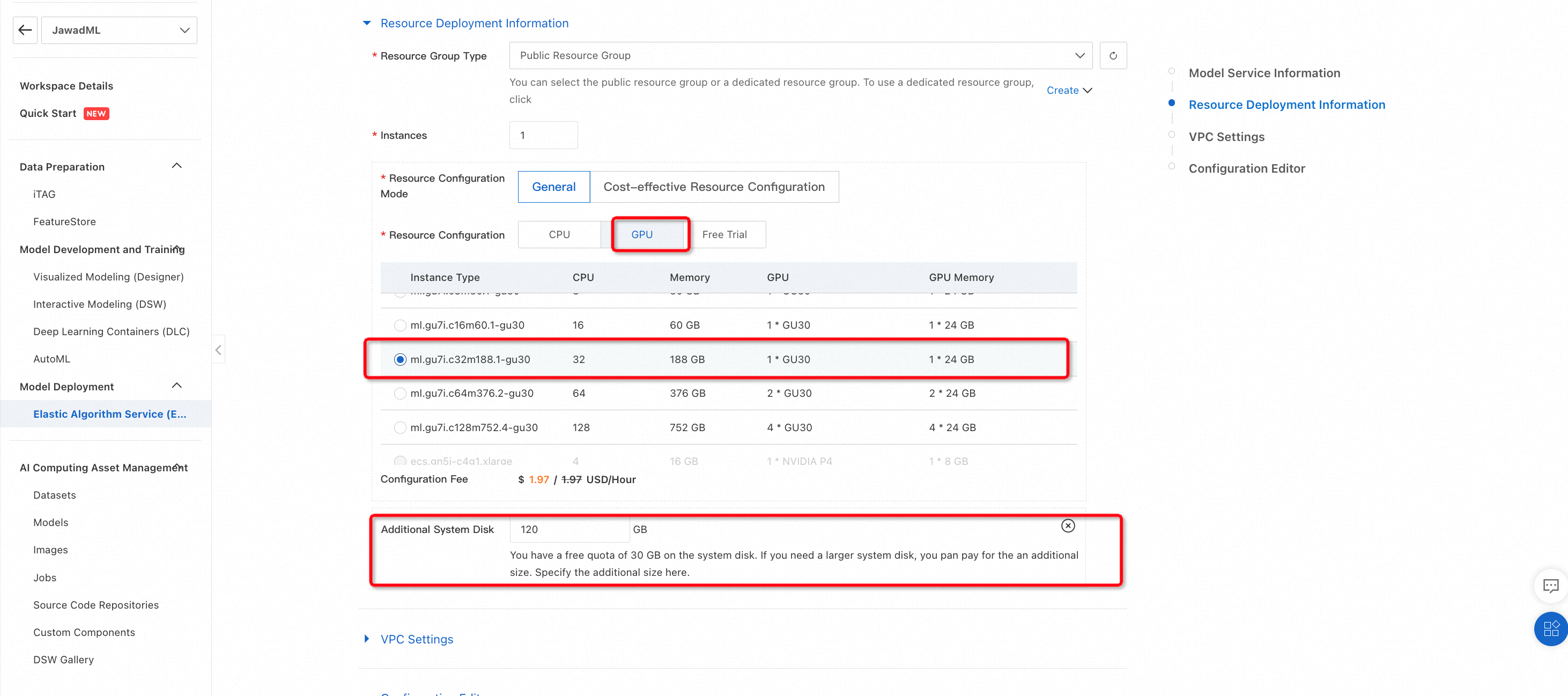Viewport: 1568px width, 696px height.
Task: Open Datasets in the sidebar
Action: [54, 495]
